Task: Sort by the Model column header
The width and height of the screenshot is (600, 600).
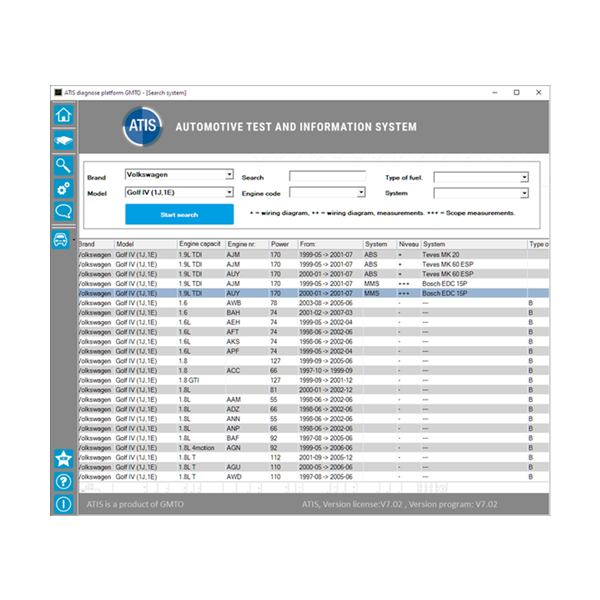Action: click(145, 244)
